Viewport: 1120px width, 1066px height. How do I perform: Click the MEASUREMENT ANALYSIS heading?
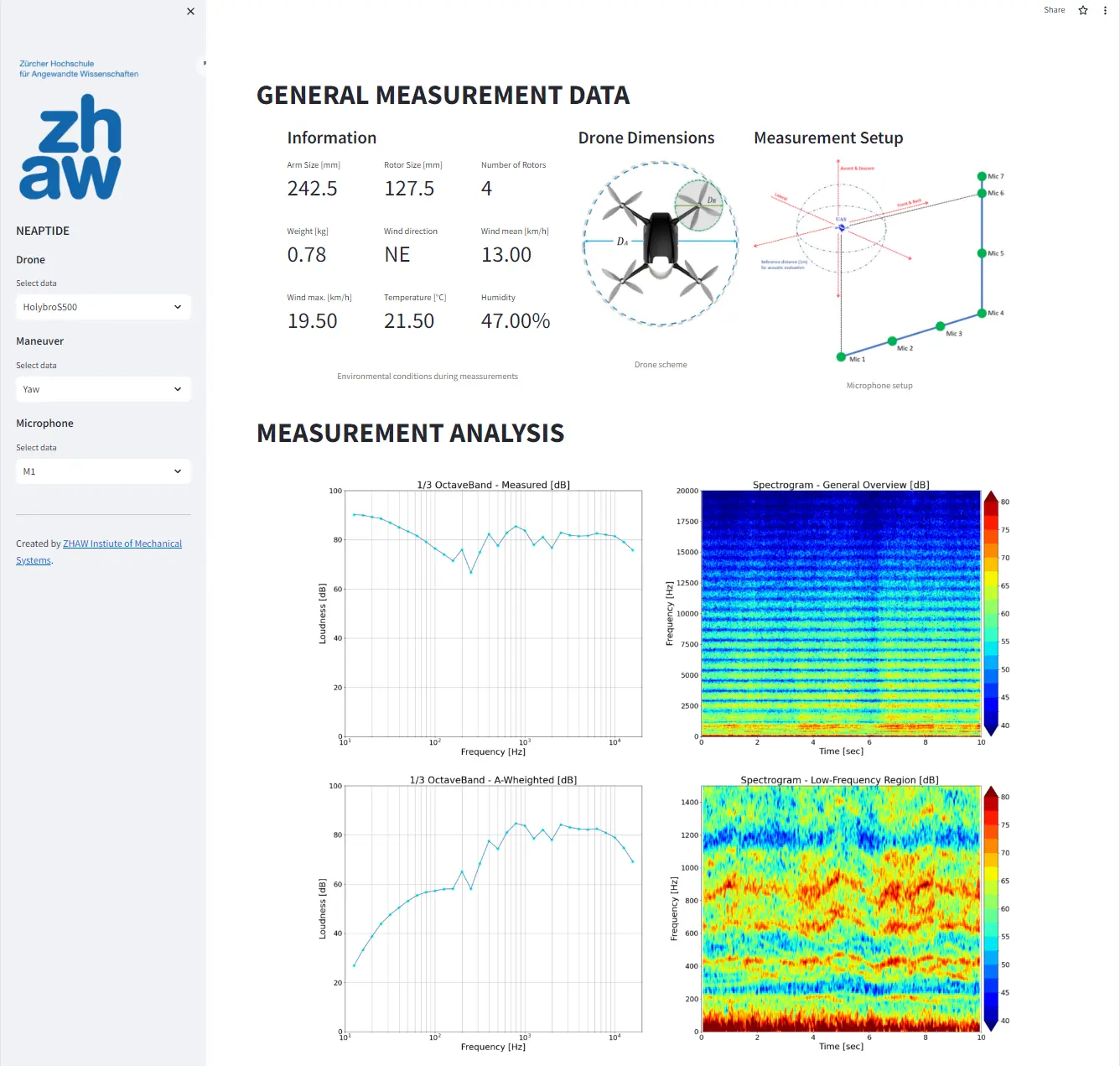(x=410, y=434)
